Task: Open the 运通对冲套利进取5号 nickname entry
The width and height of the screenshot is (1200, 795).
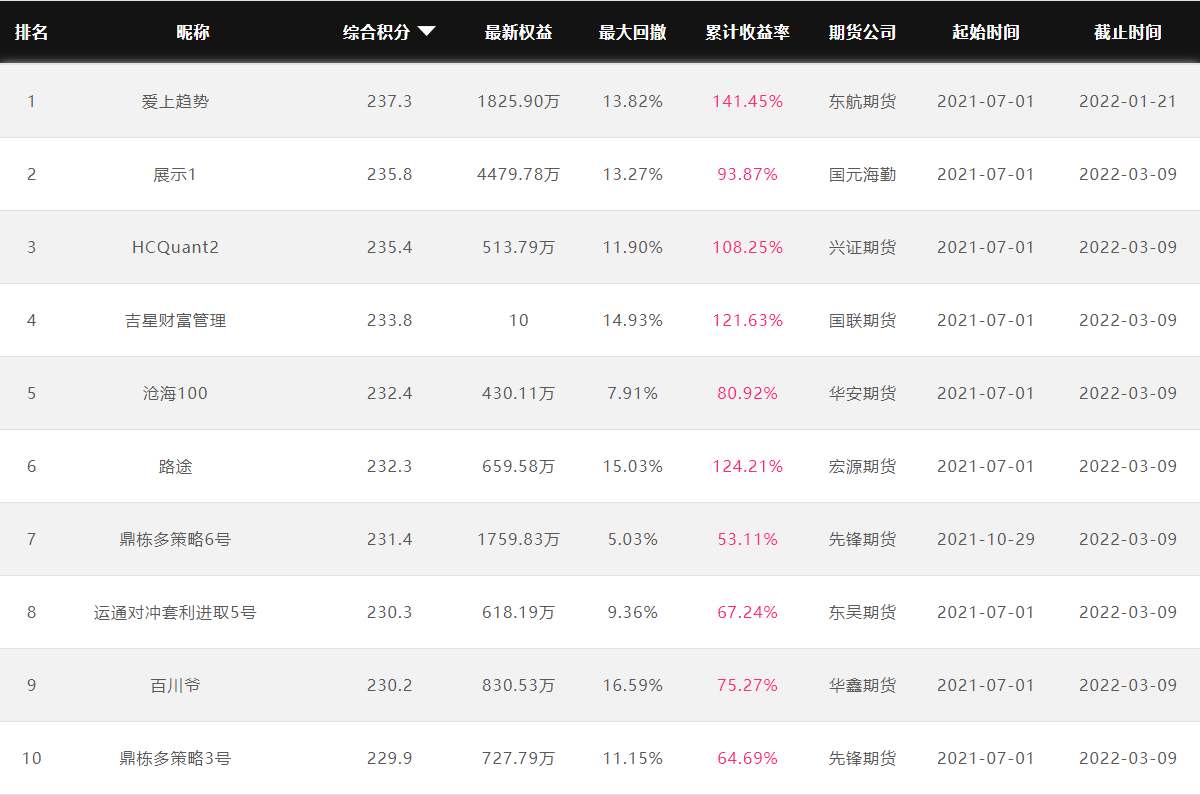Action: pos(175,612)
